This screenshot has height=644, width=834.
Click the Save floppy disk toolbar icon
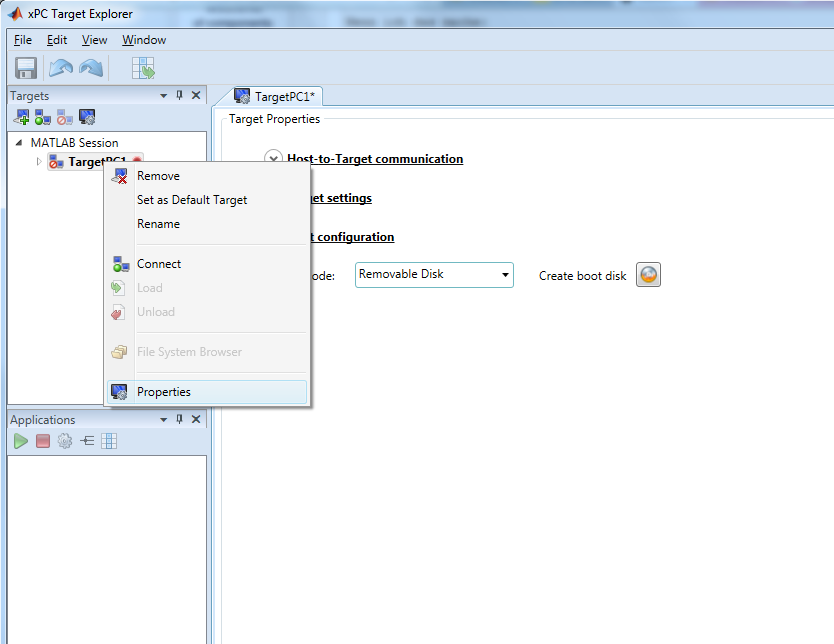click(26, 68)
